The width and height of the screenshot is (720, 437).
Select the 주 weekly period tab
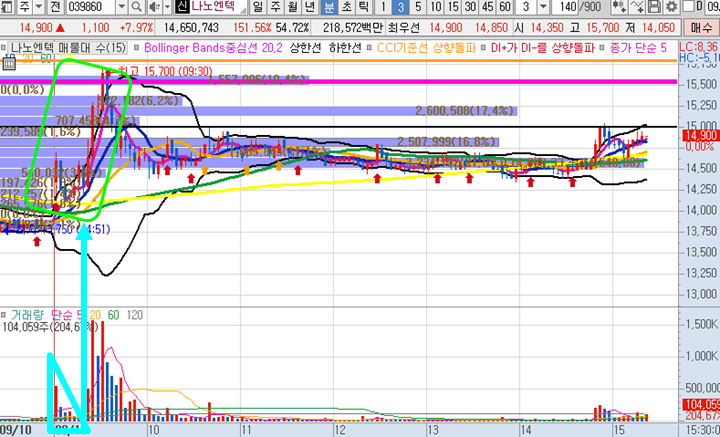pos(275,7)
